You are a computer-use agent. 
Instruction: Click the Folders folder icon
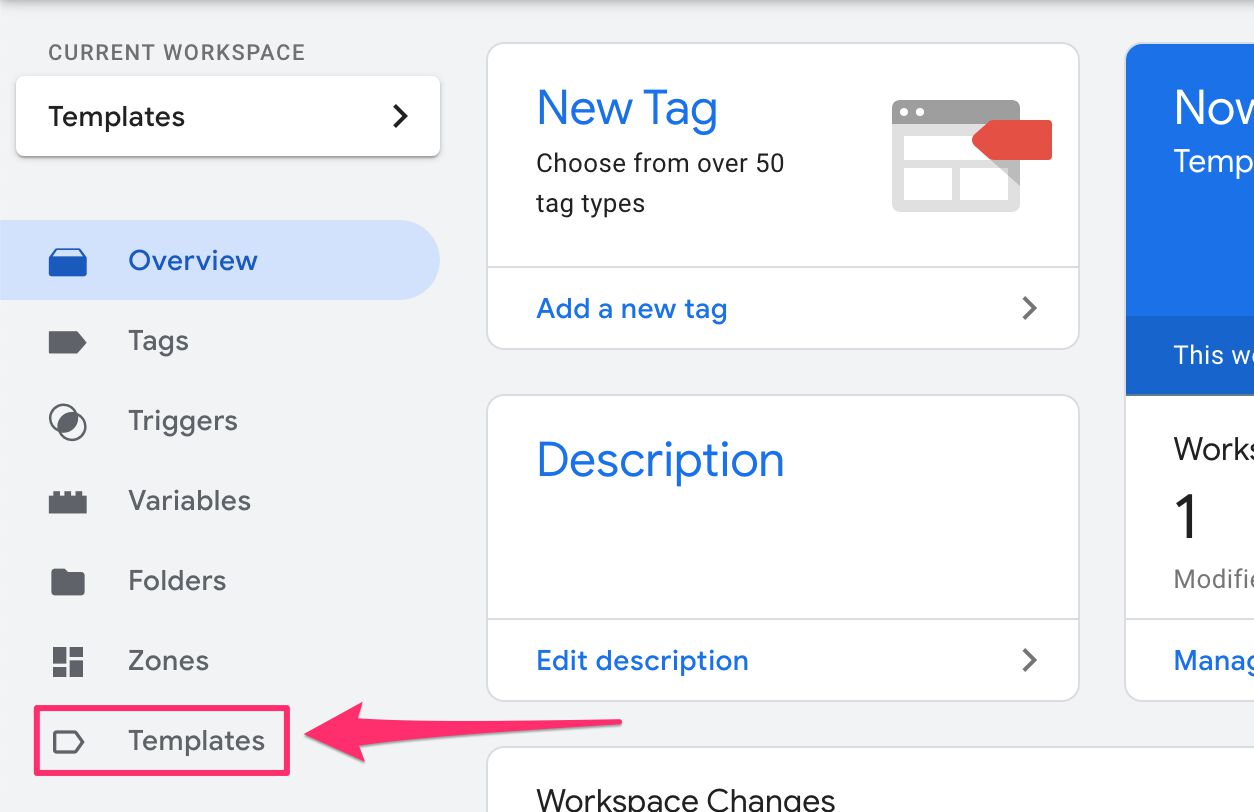coord(68,581)
